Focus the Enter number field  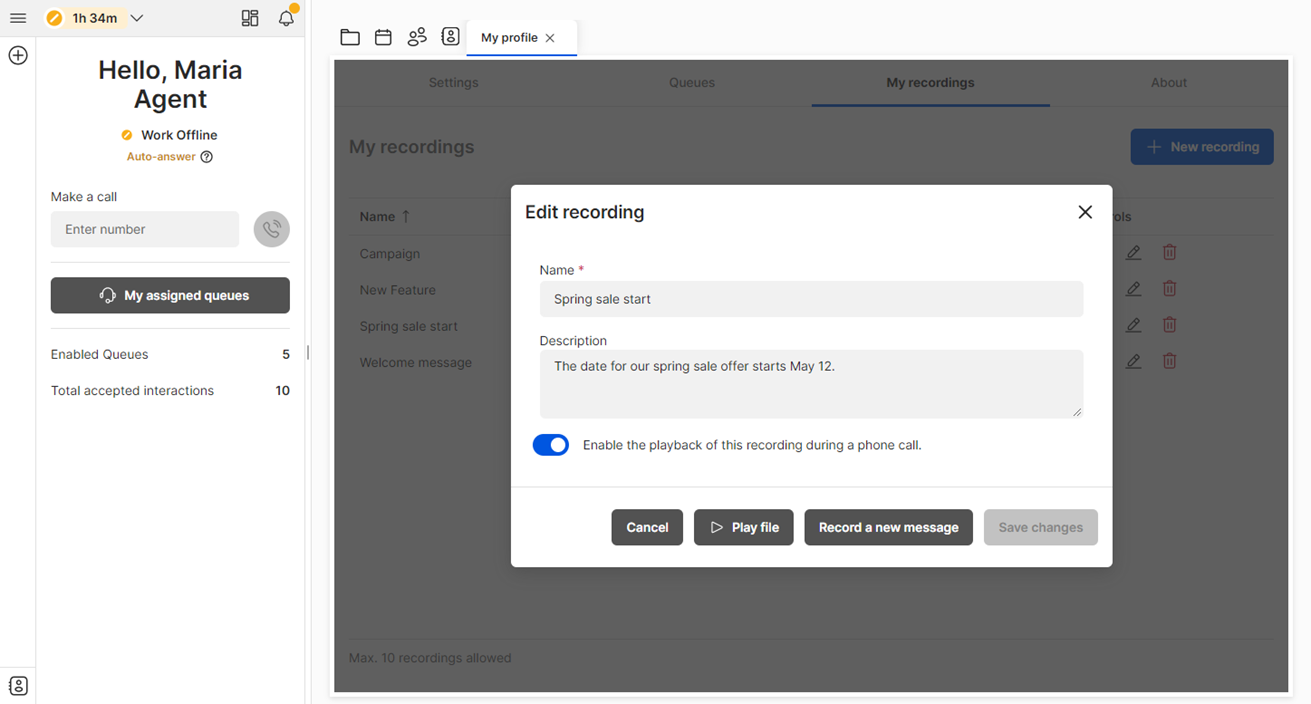pos(145,229)
